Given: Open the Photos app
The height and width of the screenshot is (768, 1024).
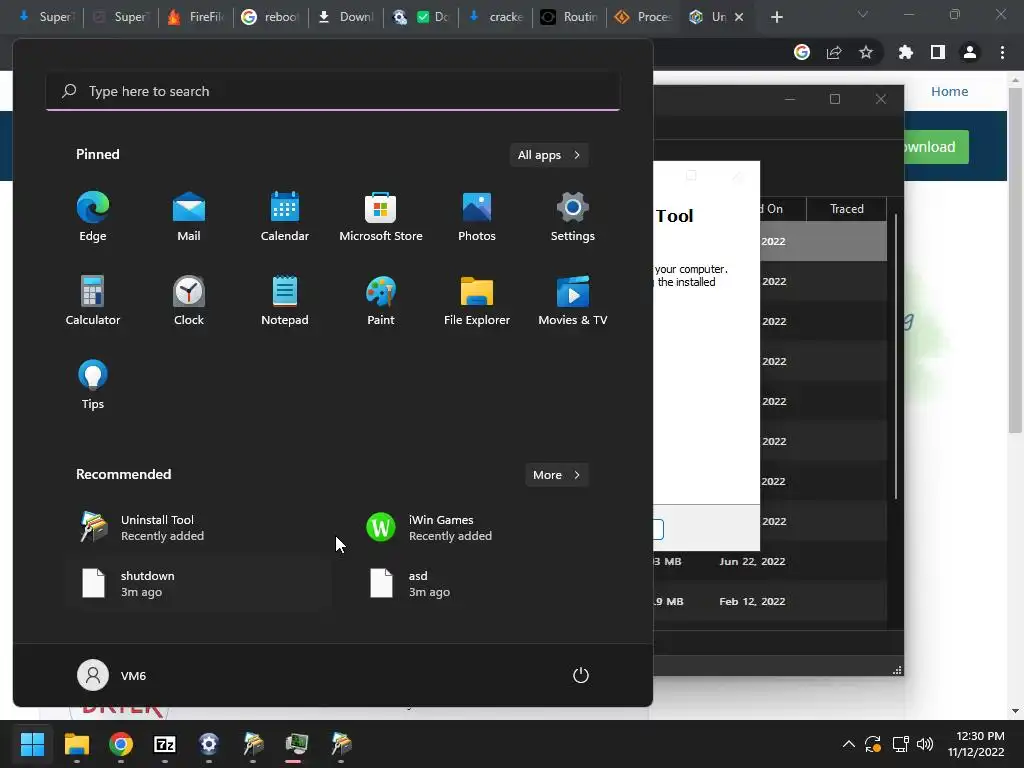Looking at the screenshot, I should 477,217.
